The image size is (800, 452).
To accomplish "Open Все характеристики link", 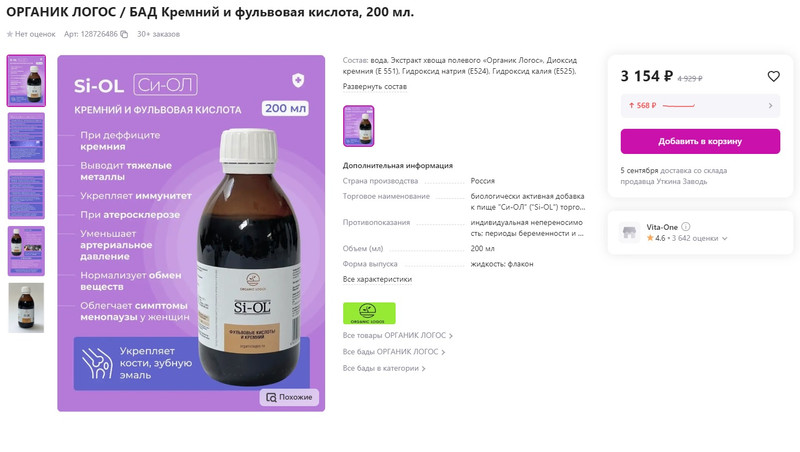I will tap(377, 279).
